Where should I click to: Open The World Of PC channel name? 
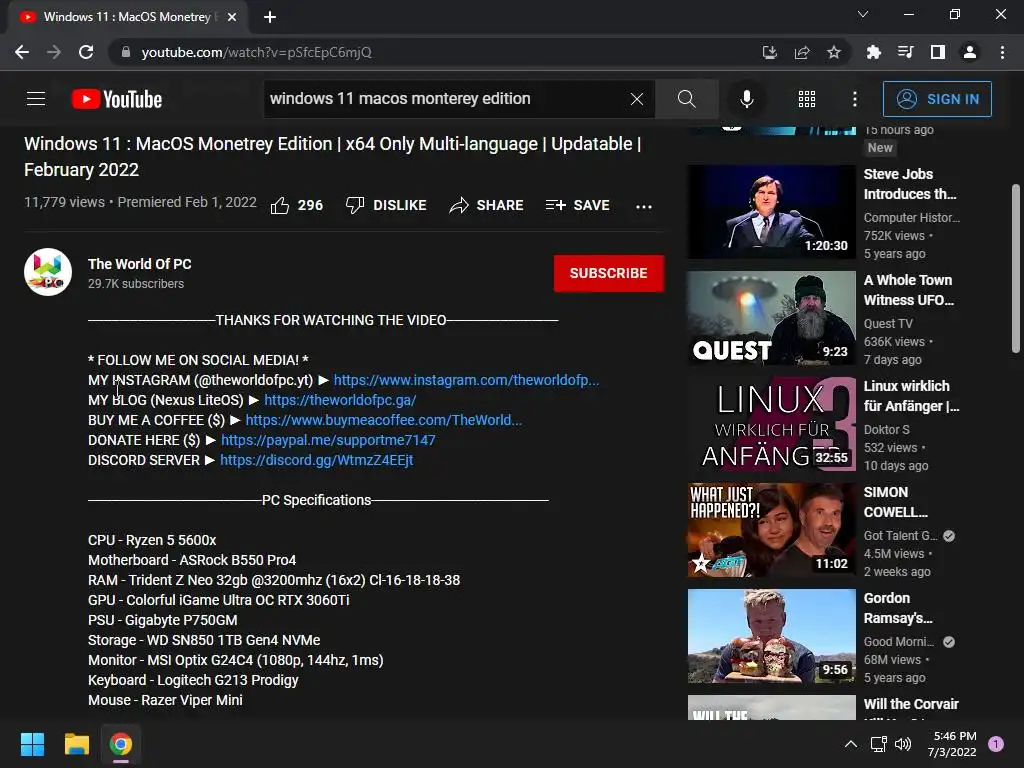coord(140,264)
